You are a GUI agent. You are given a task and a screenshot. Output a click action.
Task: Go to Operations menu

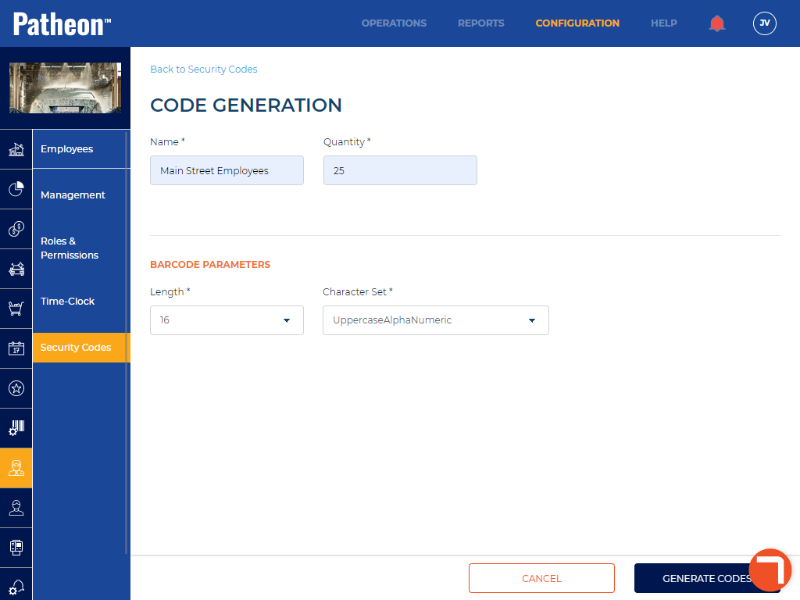394,23
